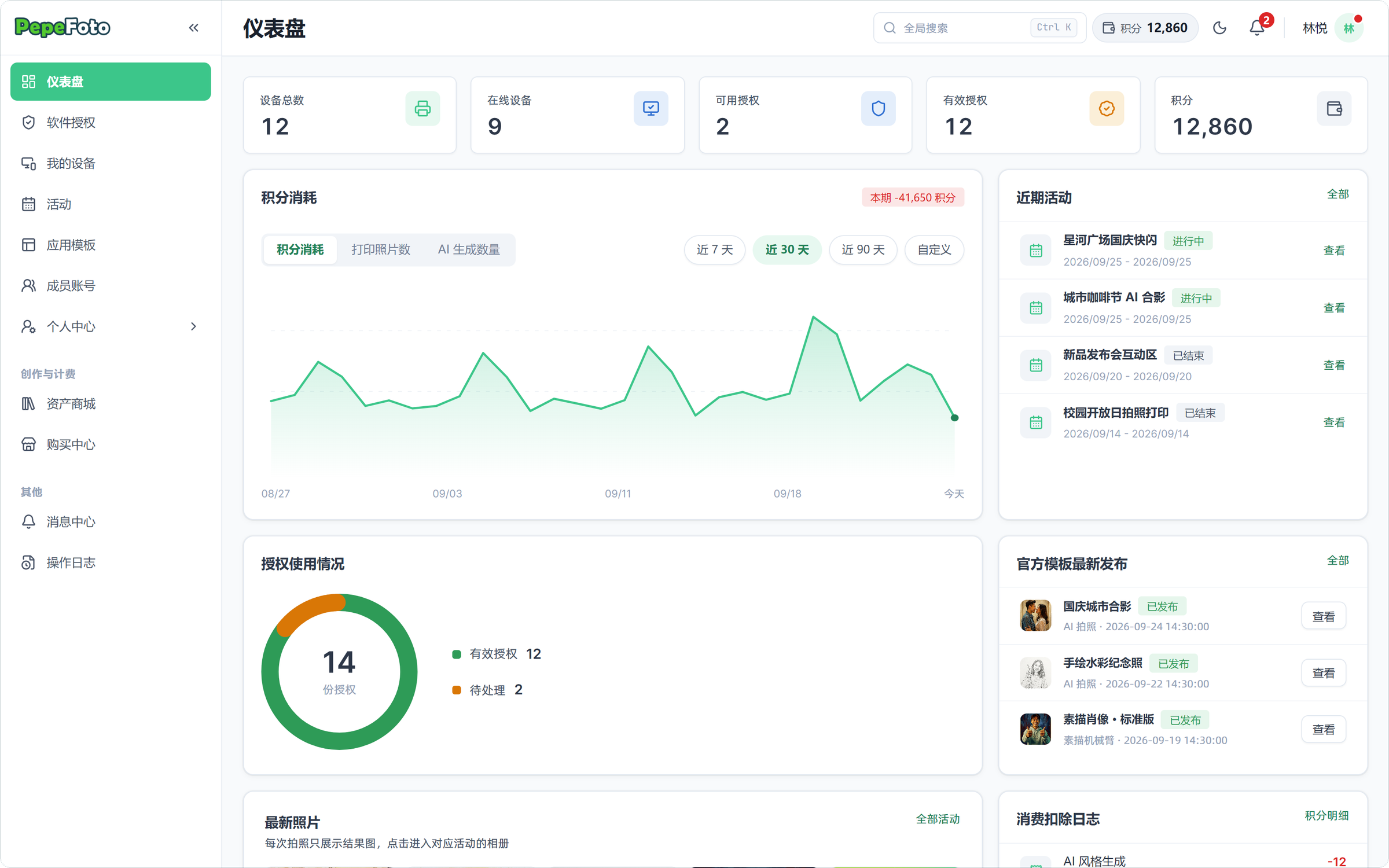Focus the 全局搜索 search field

979,28
